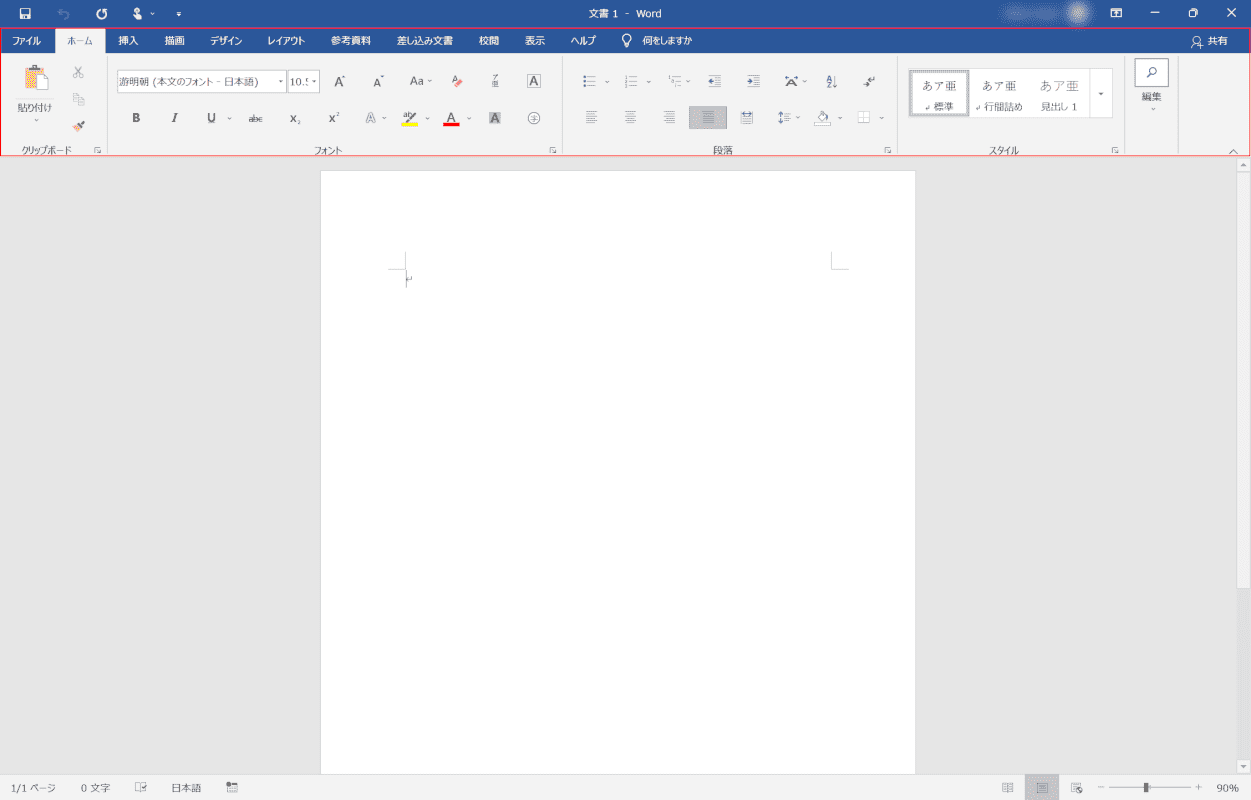Image resolution: width=1251 pixels, height=800 pixels.
Task: Open the Font dialog launcher
Action: [553, 150]
